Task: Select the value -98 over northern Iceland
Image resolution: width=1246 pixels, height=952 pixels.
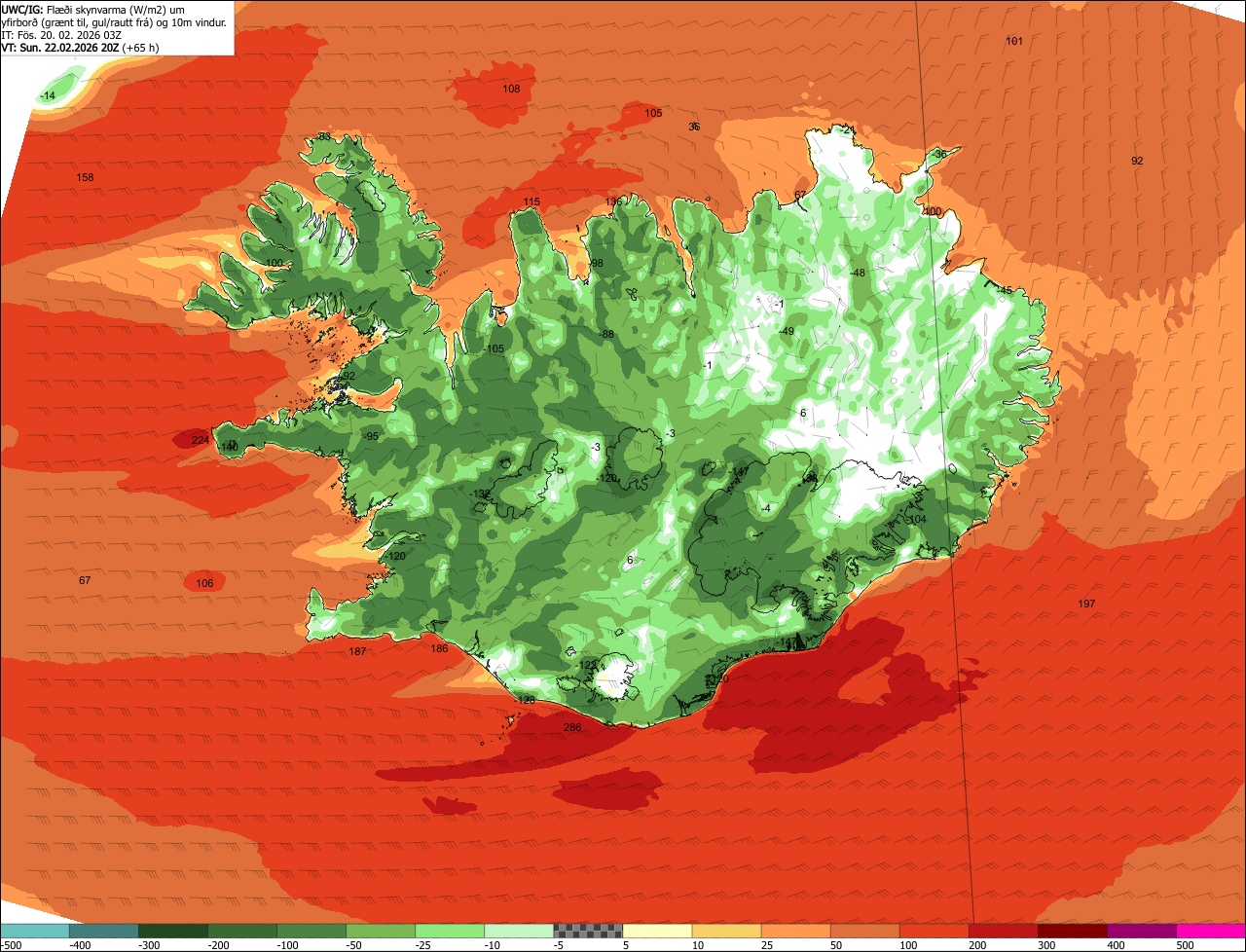Action: [596, 264]
